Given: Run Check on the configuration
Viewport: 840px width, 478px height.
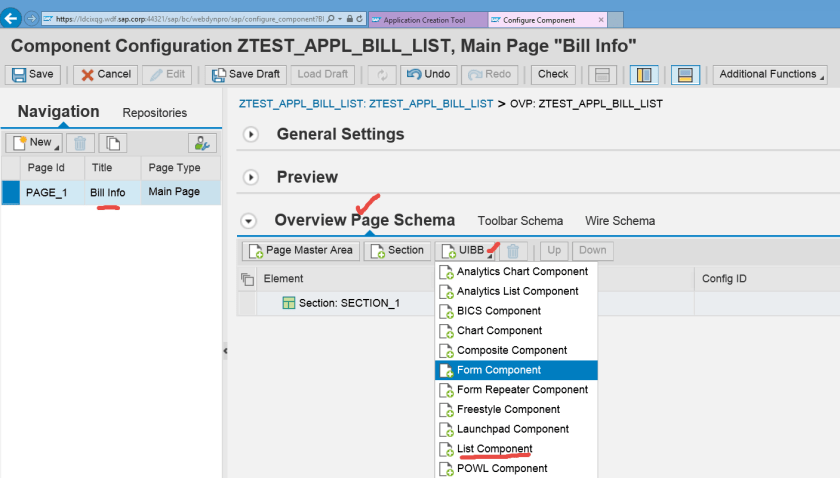Looking at the screenshot, I should [x=553, y=74].
